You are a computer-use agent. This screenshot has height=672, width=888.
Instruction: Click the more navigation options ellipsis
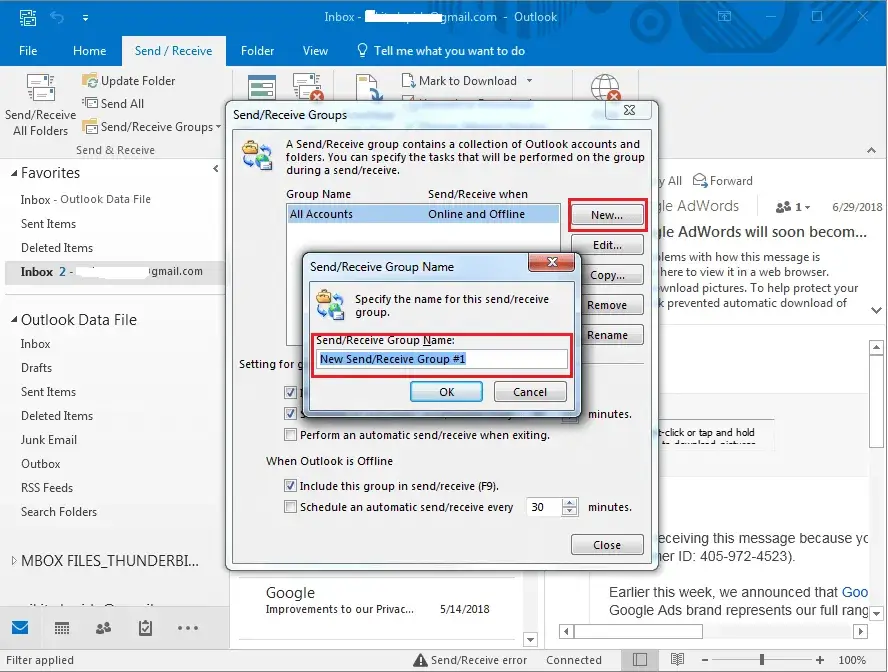click(187, 627)
